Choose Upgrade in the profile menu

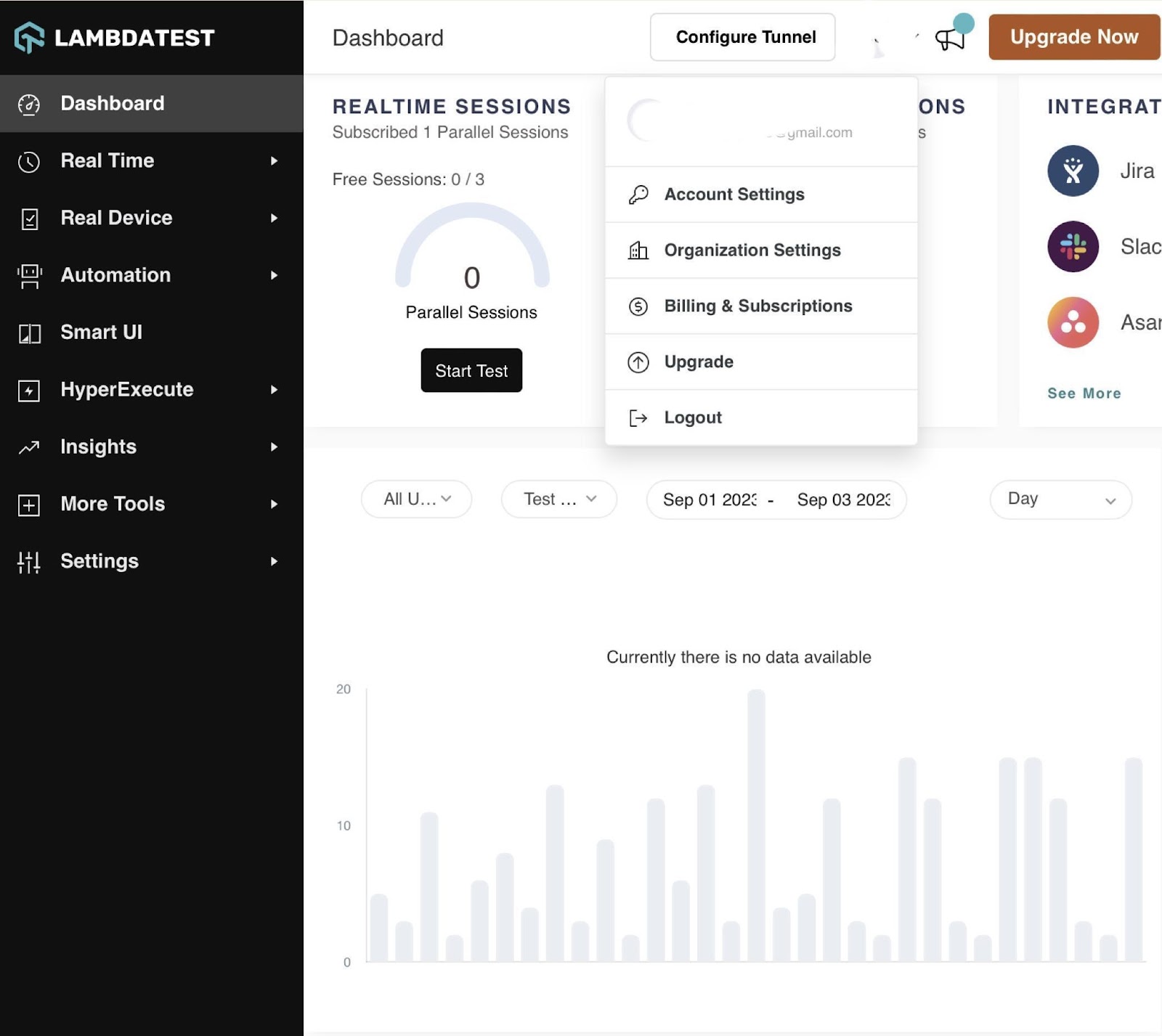(761, 362)
